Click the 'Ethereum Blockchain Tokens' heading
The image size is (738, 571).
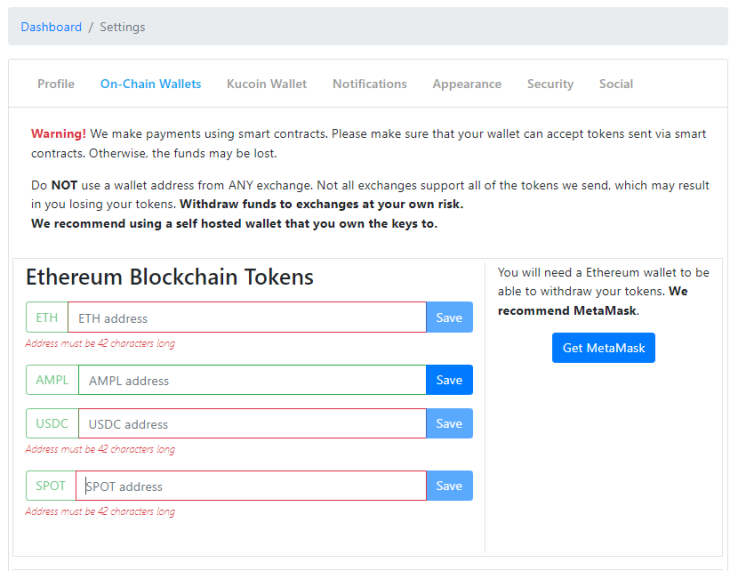[169, 277]
